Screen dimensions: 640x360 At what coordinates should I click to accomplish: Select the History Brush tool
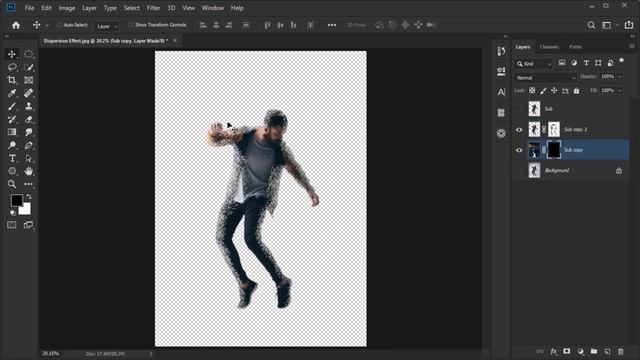point(12,119)
